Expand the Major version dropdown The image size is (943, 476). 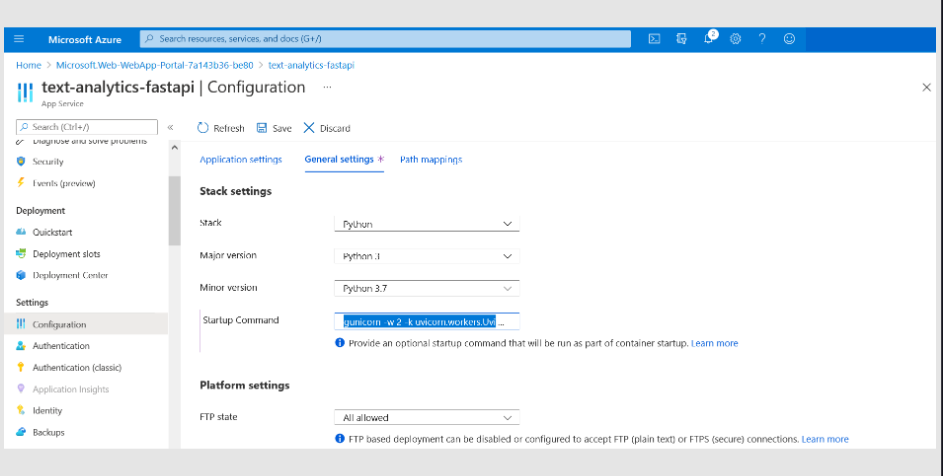click(427, 256)
